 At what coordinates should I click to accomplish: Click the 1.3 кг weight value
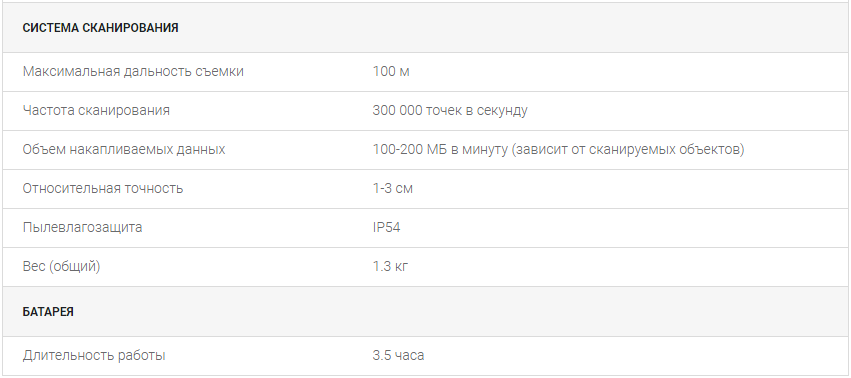[390, 267]
